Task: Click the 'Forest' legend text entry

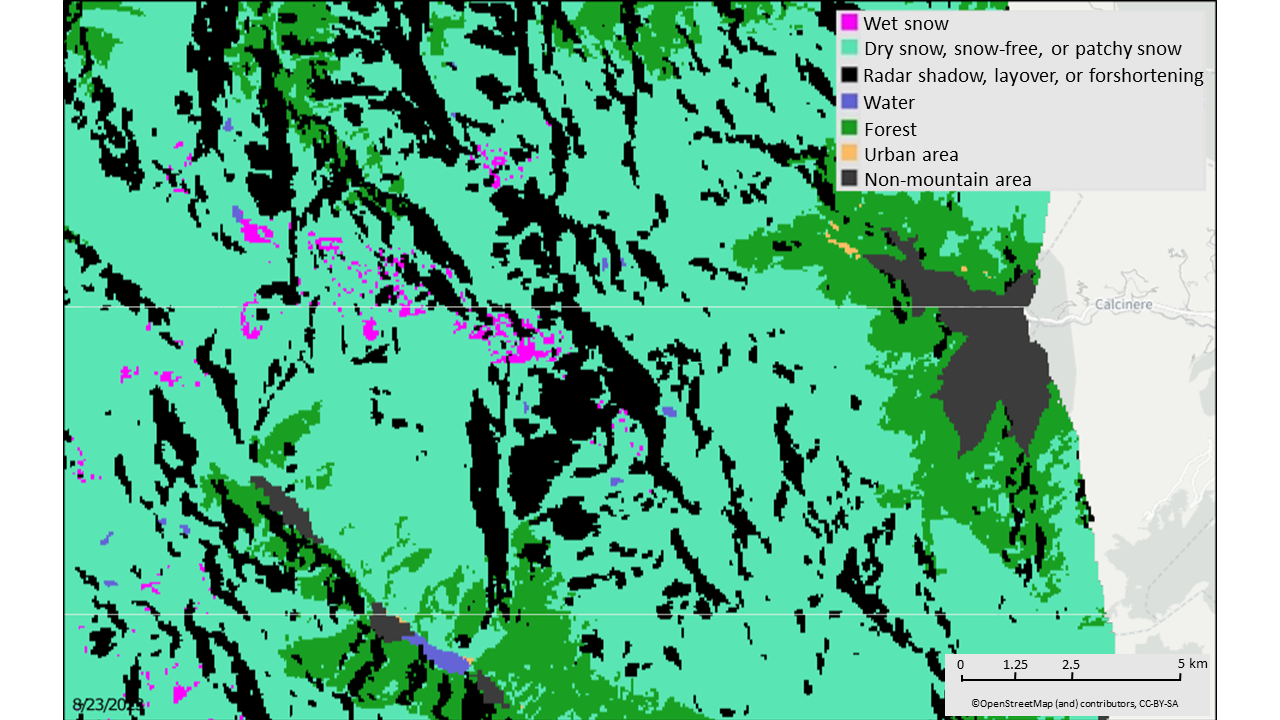Action: coord(890,128)
